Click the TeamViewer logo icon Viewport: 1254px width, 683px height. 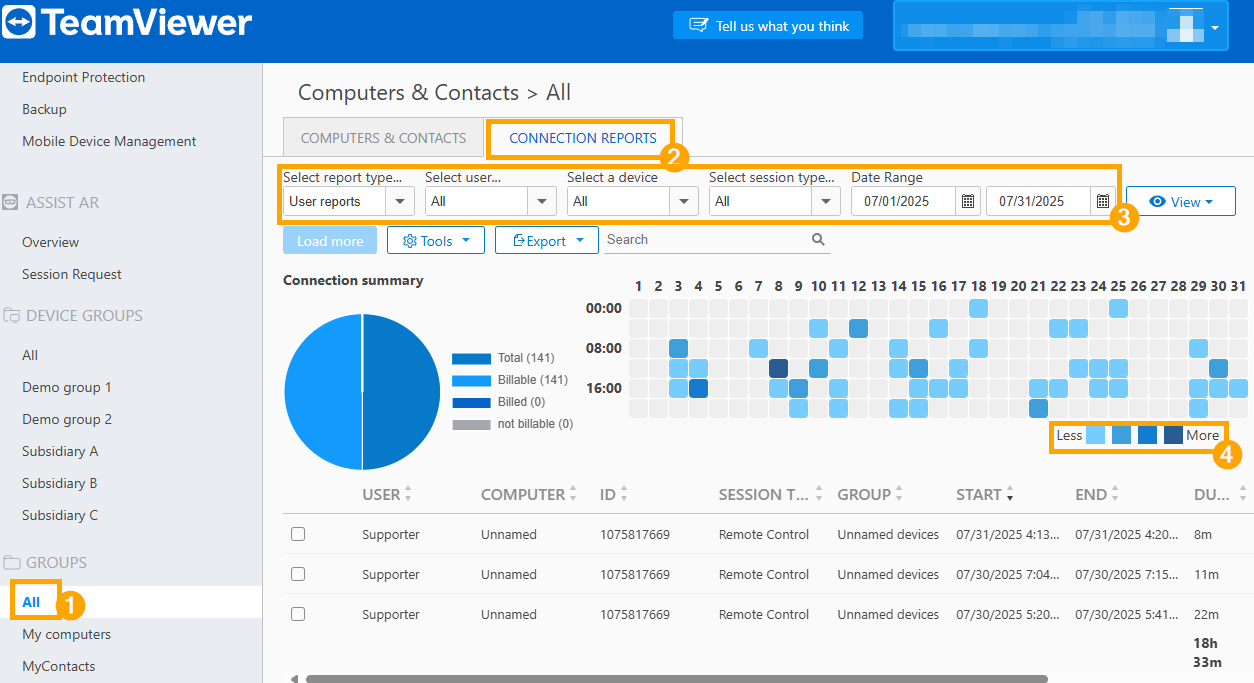tap(19, 22)
